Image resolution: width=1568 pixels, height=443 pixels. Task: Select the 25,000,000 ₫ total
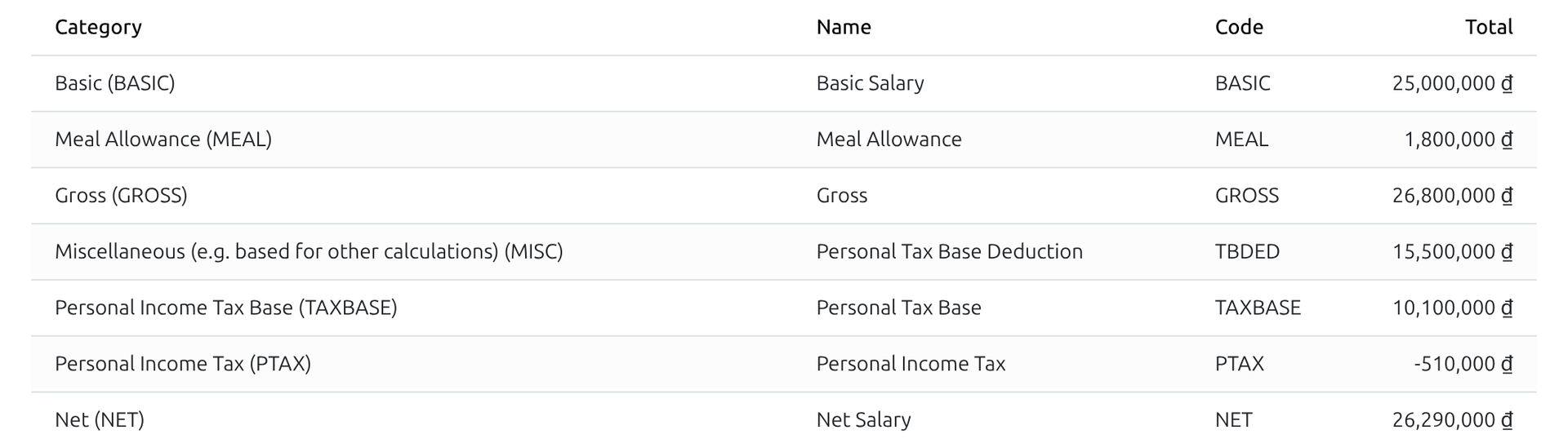click(1453, 83)
